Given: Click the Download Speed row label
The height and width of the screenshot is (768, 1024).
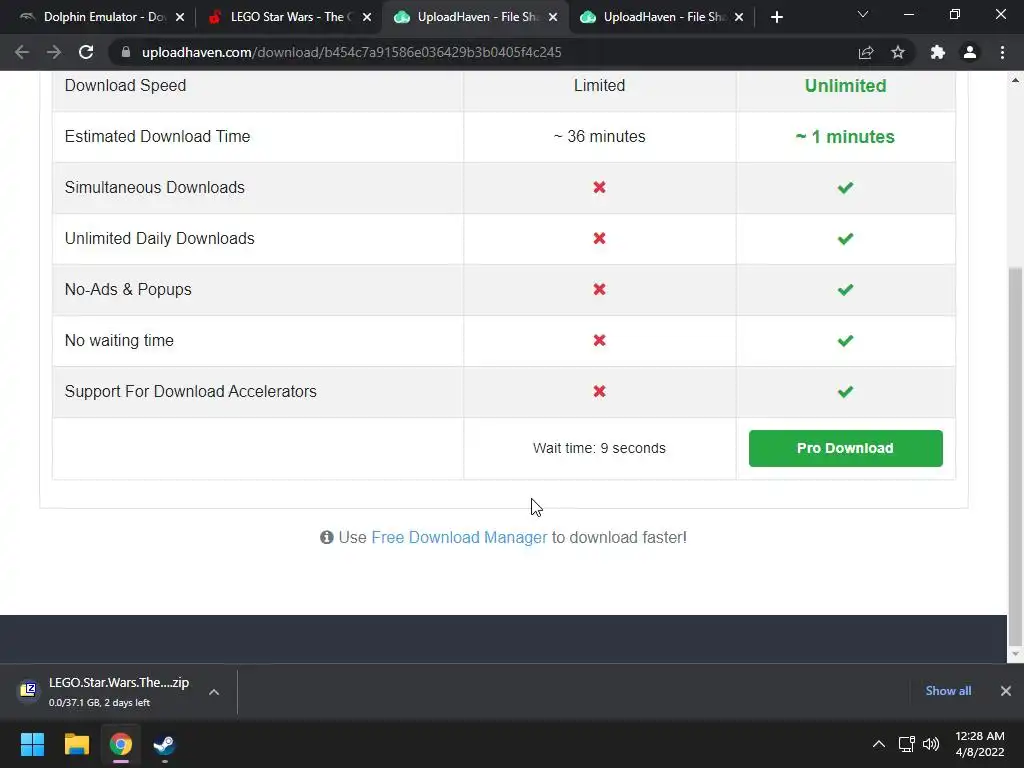Looking at the screenshot, I should coord(125,86).
